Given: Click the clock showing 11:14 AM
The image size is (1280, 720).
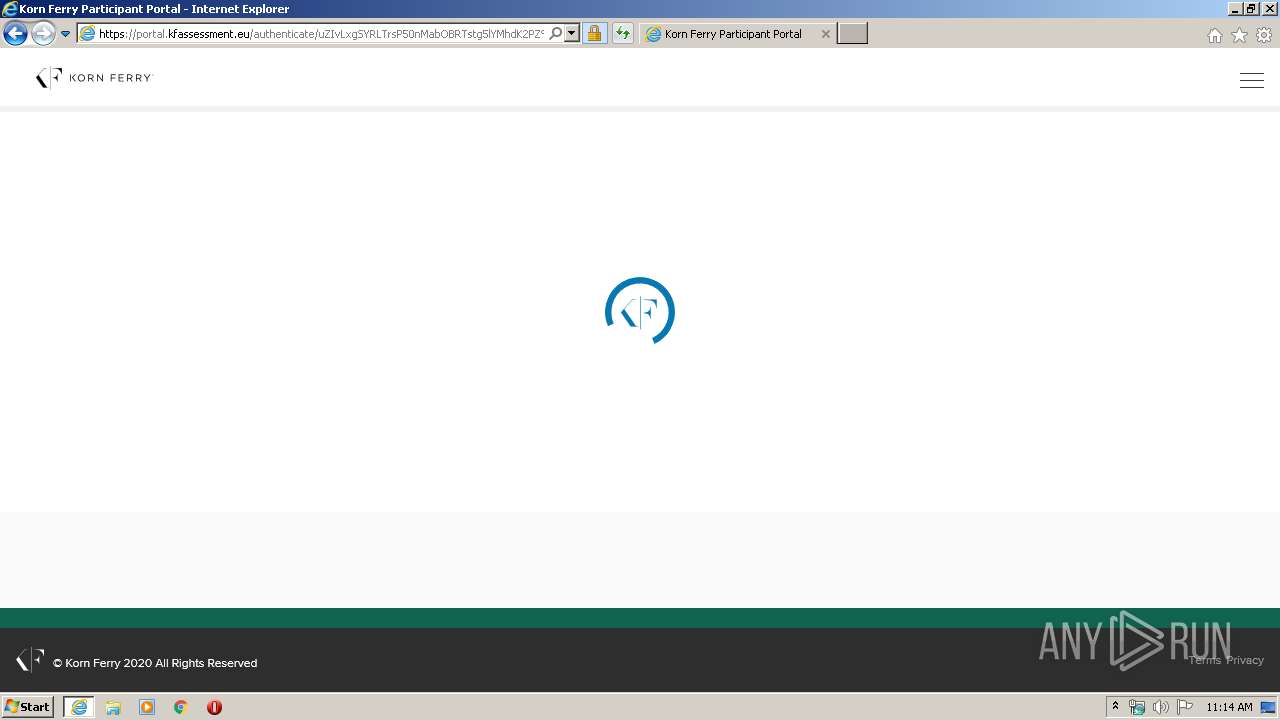Looking at the screenshot, I should (x=1229, y=707).
